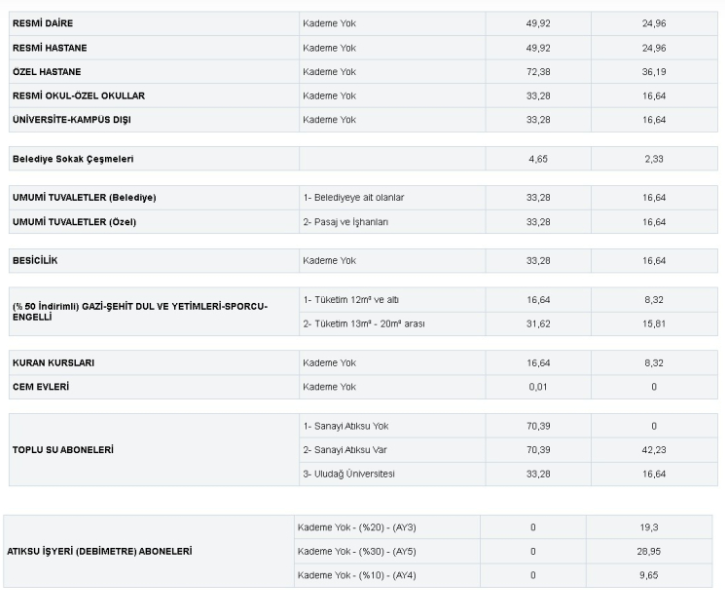Click the 0,01 value cell
The image size is (725, 590).
pyautogui.click(x=538, y=387)
